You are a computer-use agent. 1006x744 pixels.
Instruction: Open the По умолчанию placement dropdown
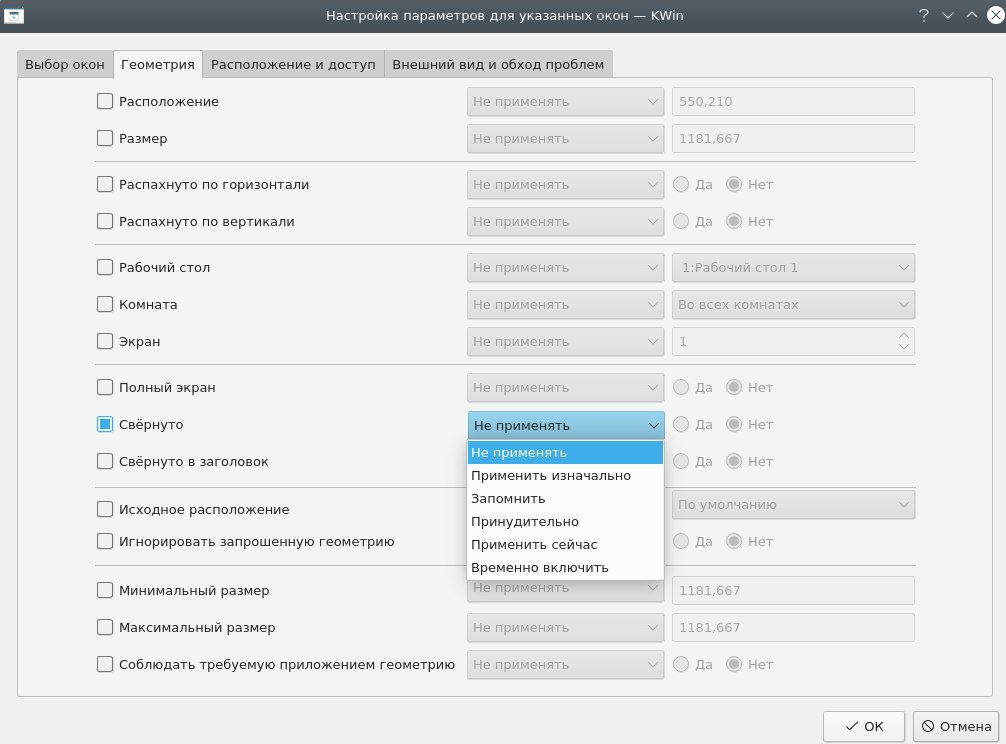pos(793,505)
